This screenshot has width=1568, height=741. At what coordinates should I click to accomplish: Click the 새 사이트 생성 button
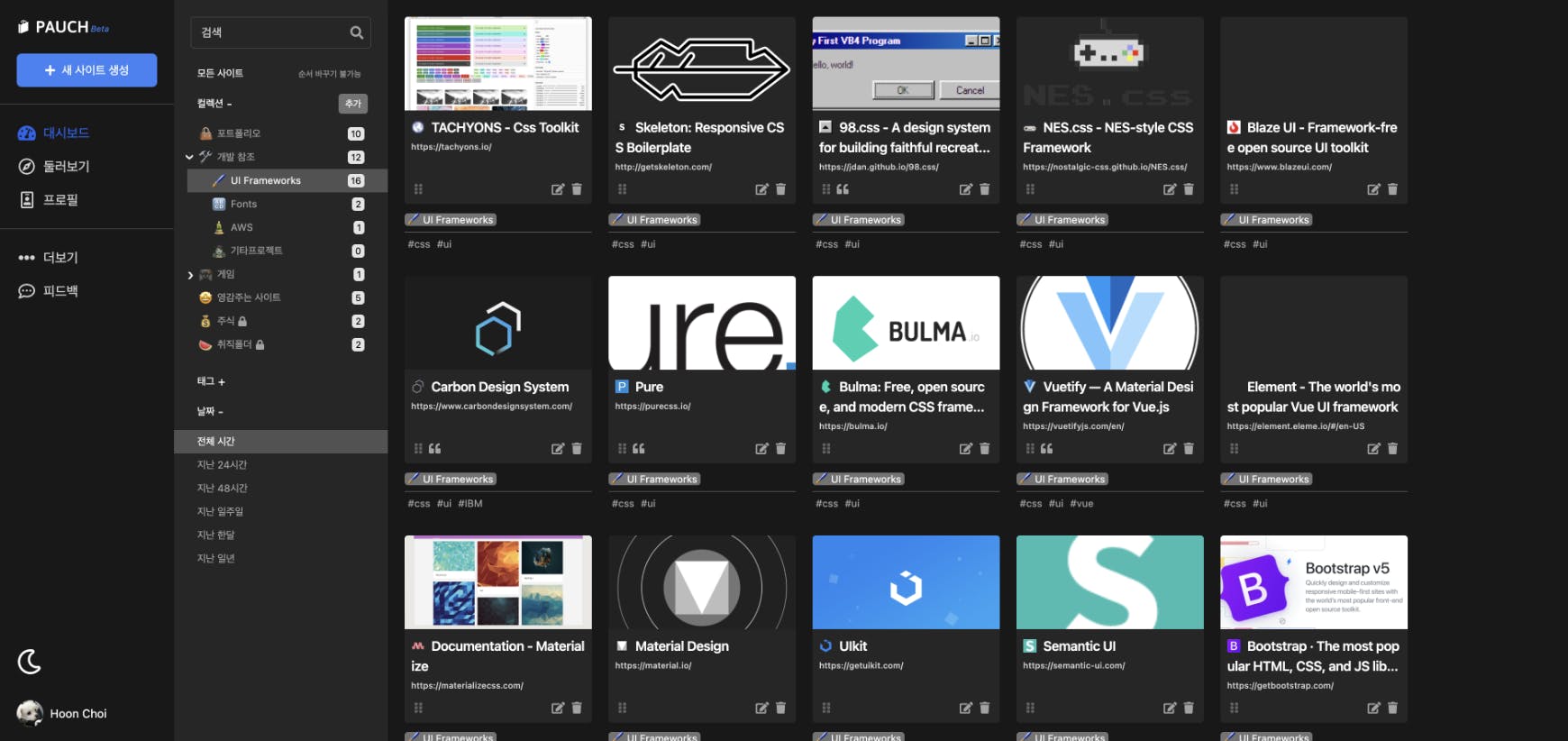point(87,70)
